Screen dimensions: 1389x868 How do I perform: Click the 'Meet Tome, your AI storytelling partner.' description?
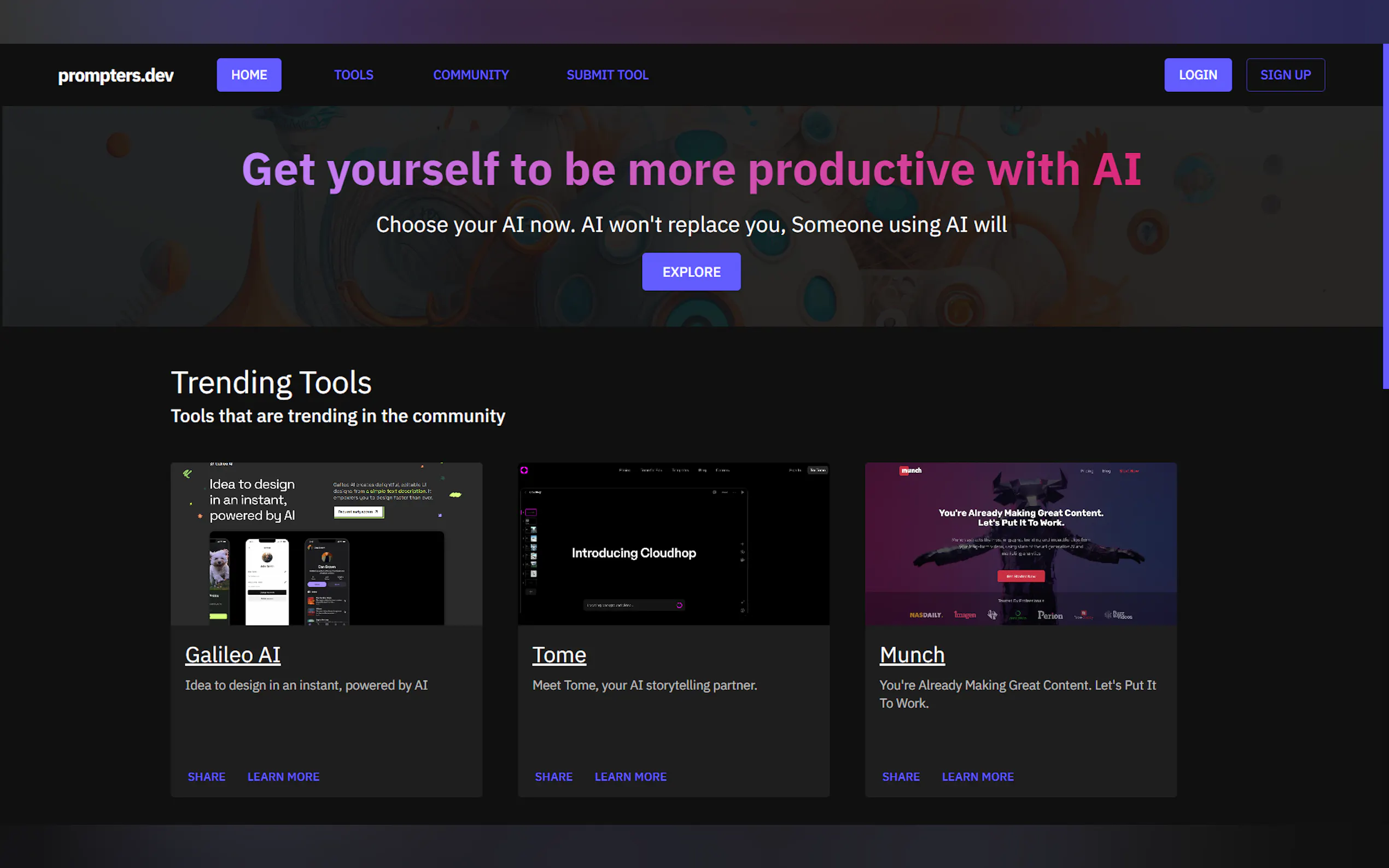pos(645,685)
